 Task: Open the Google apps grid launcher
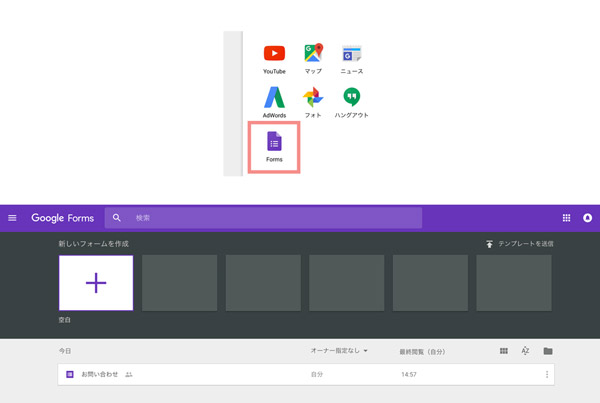point(567,218)
